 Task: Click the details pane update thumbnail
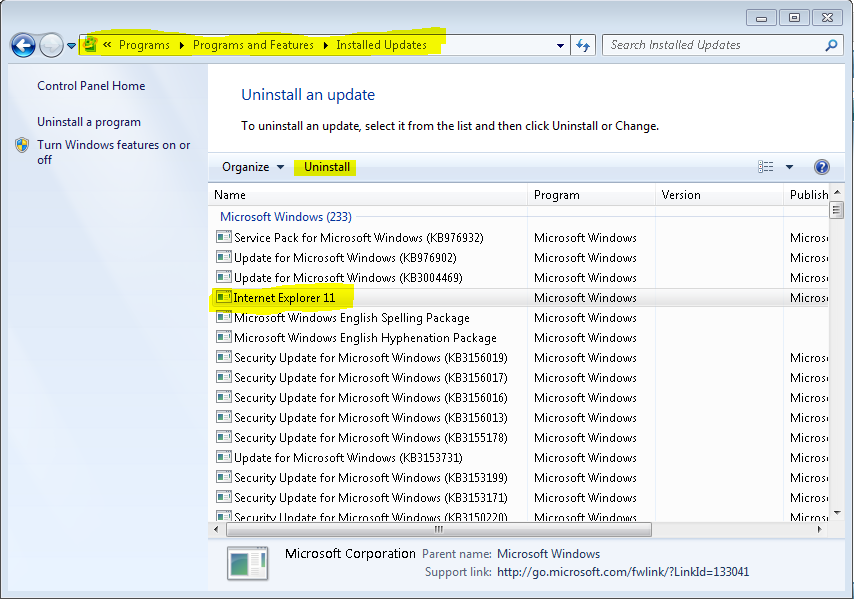point(248,563)
